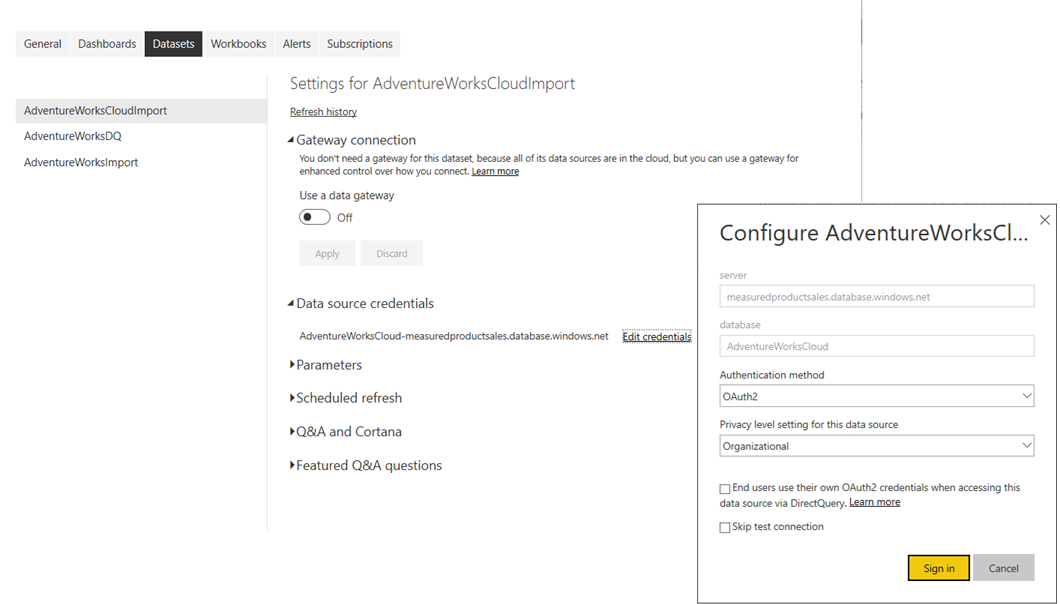
Task: Click the Sign in button
Action: 938,567
